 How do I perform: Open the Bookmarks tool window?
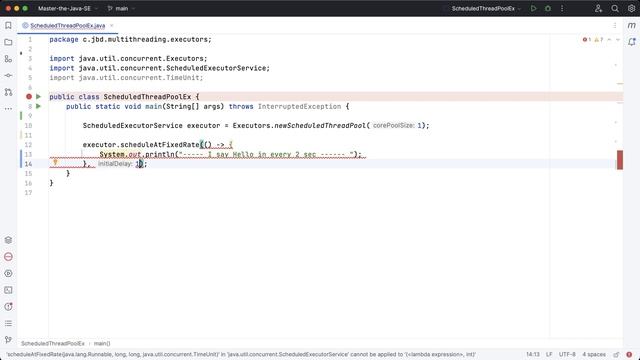click(8, 26)
